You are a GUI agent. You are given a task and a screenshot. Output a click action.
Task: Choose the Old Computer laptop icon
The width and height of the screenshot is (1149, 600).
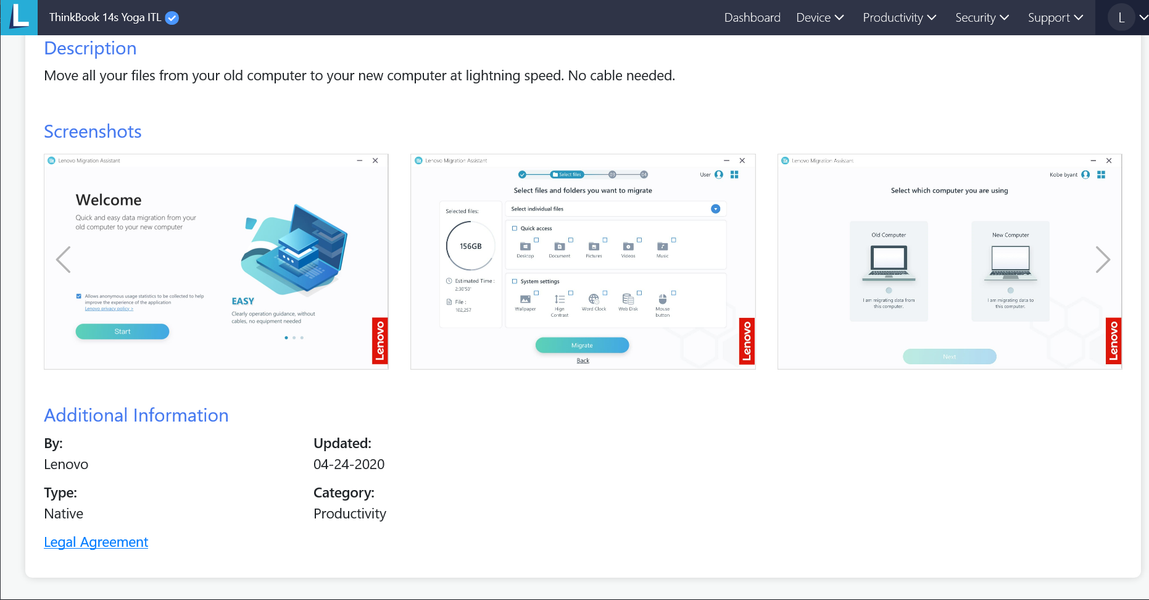(889, 263)
